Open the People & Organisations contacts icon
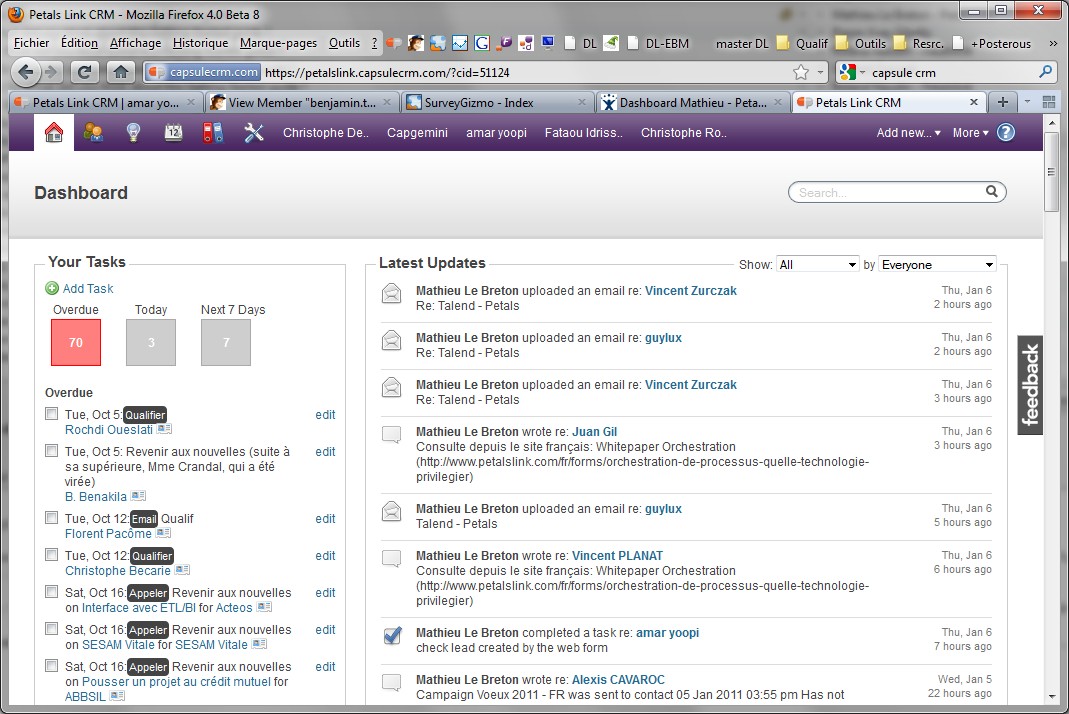Screen dimensions: 1069x714 [x=93, y=133]
